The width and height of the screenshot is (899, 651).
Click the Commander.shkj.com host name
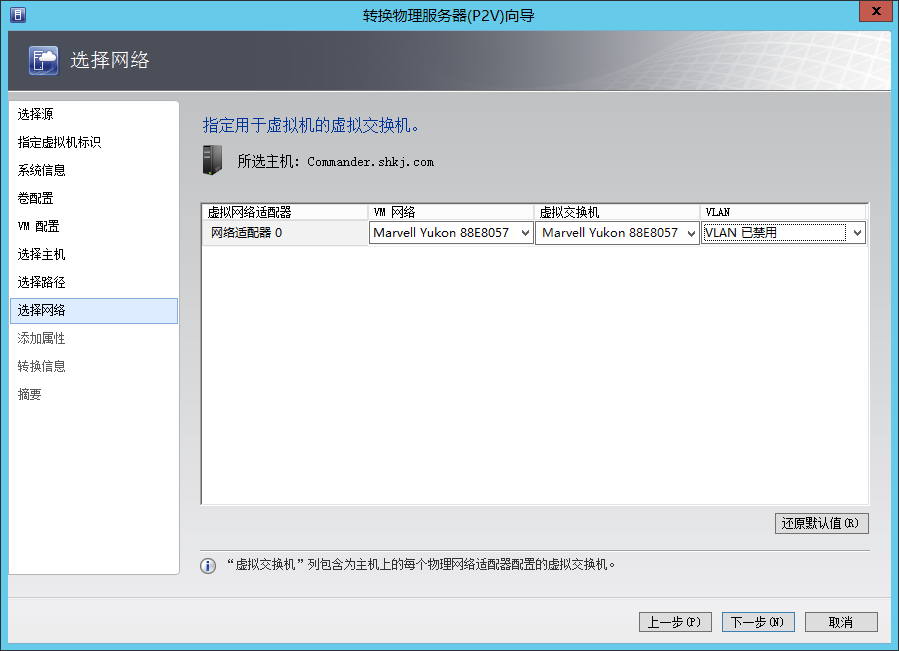click(x=370, y=162)
